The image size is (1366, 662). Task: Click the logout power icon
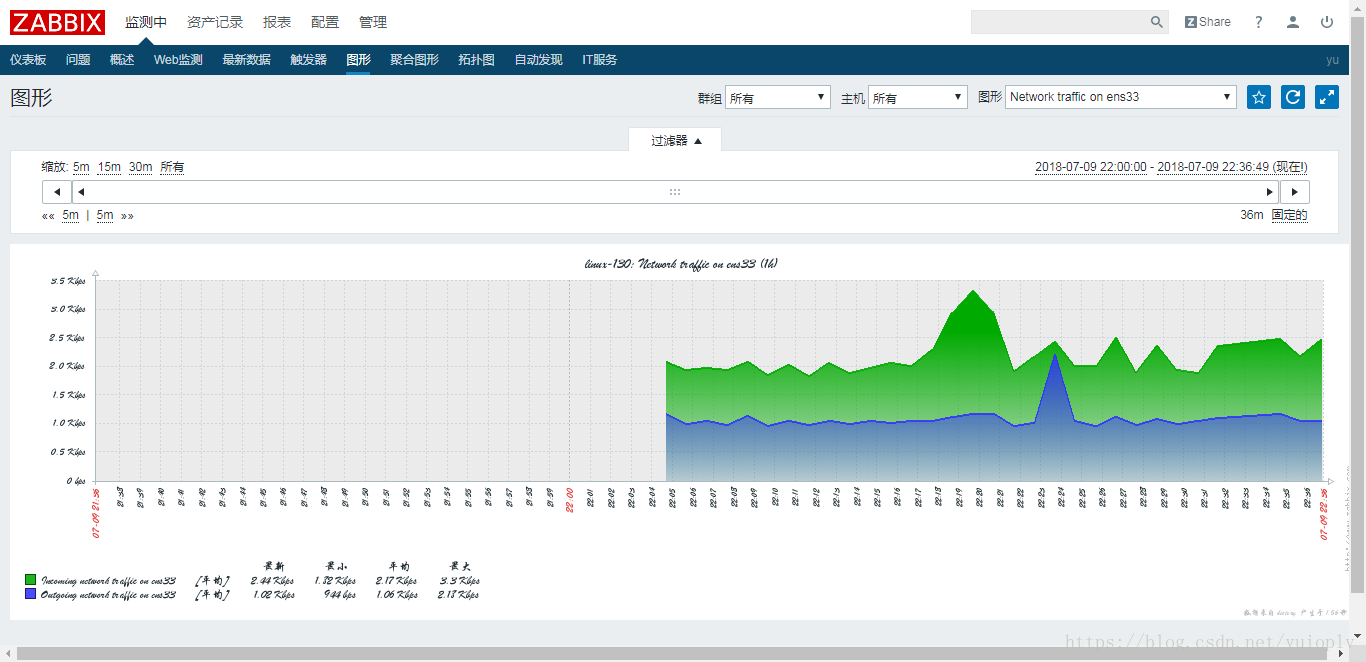1327,22
